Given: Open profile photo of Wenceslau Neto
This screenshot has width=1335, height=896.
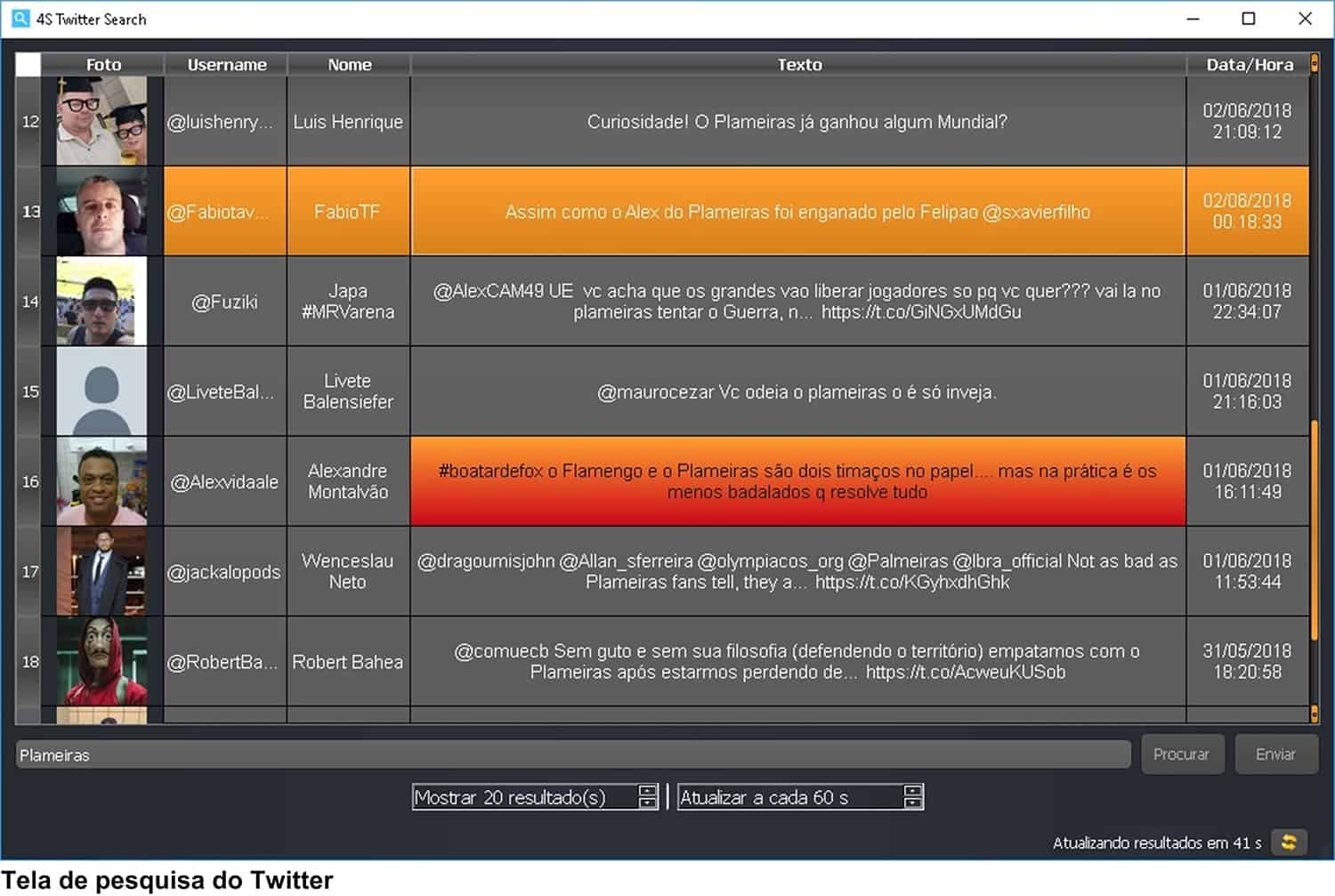Looking at the screenshot, I should point(101,572).
